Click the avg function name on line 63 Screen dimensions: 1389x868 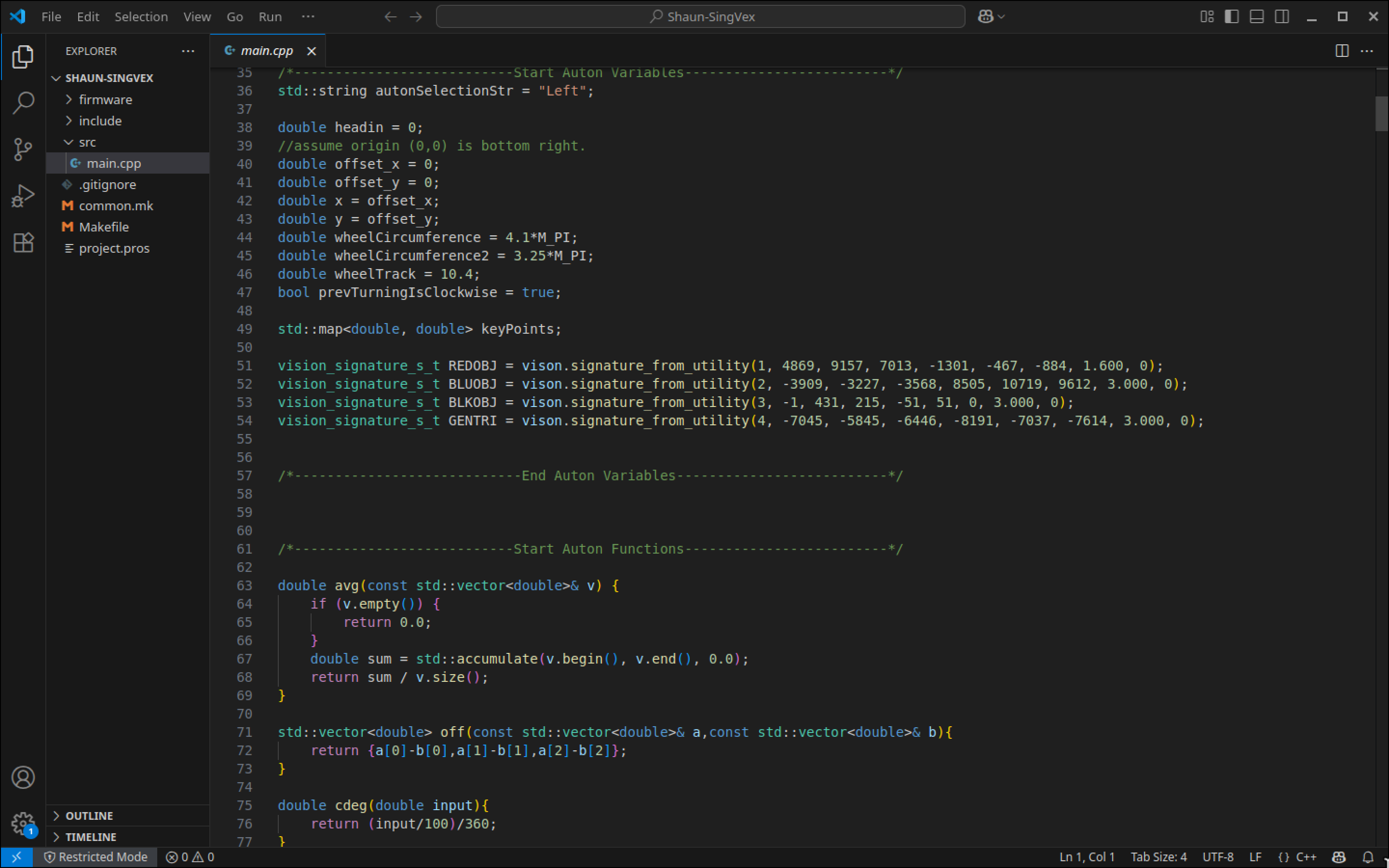click(347, 585)
